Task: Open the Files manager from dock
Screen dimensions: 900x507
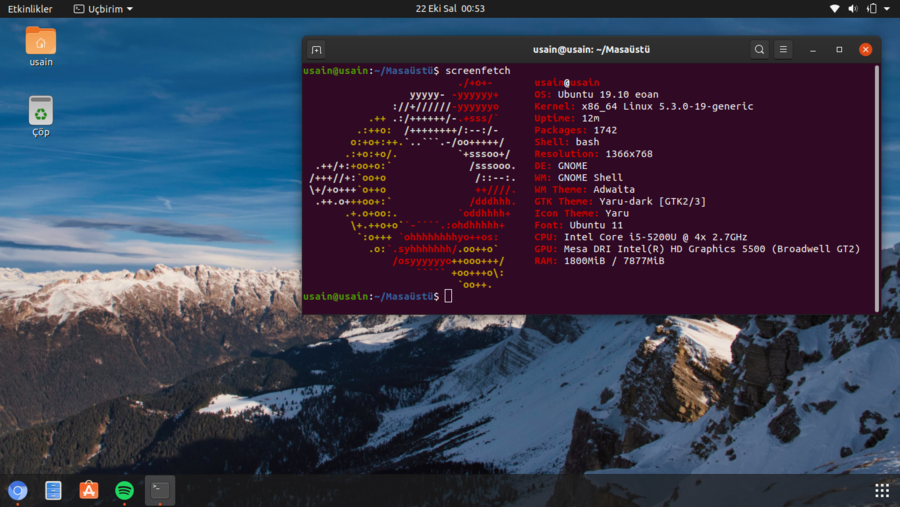Action: point(53,490)
